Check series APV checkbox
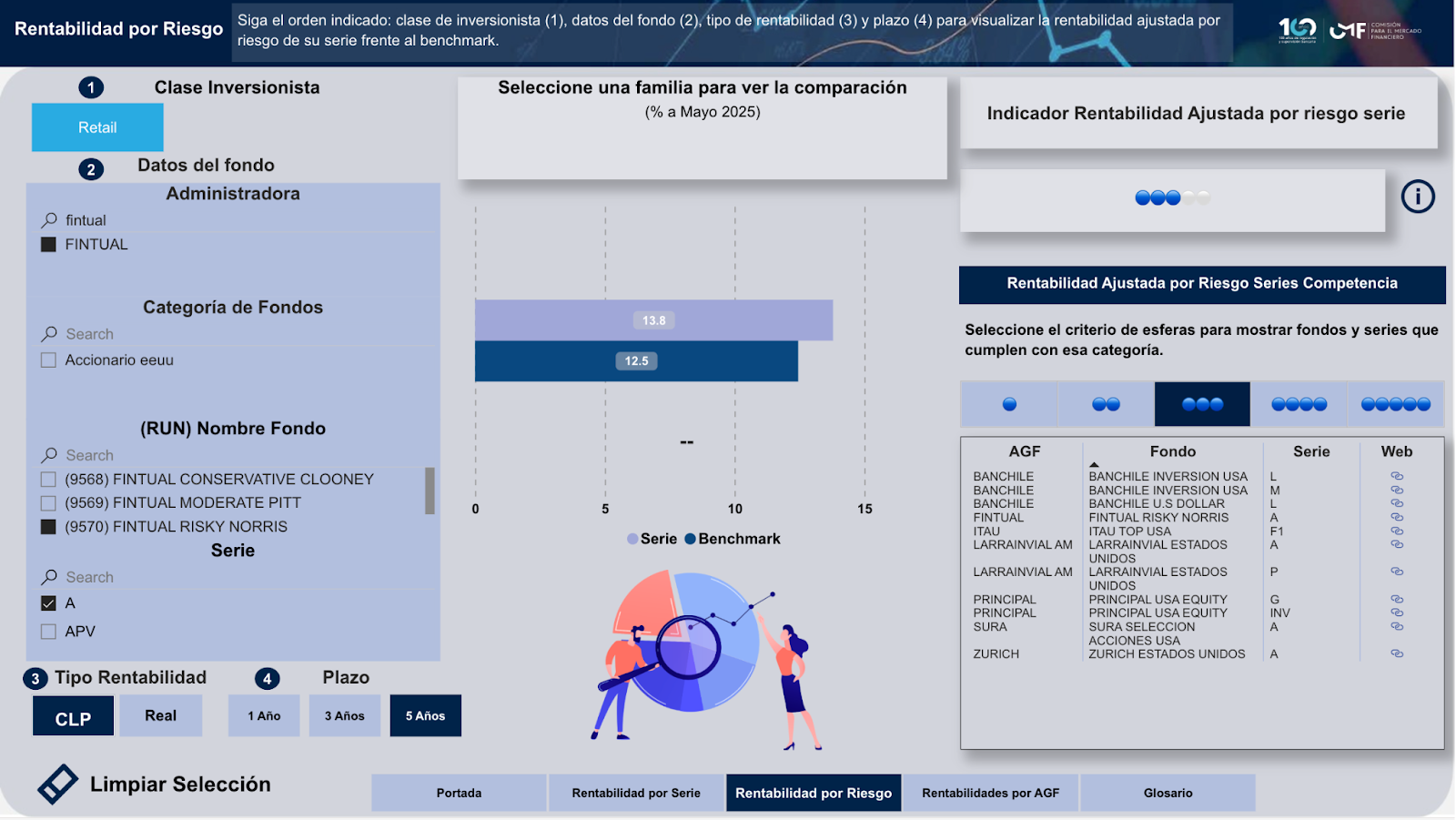Screen dimensions: 1456x820 click(49, 632)
